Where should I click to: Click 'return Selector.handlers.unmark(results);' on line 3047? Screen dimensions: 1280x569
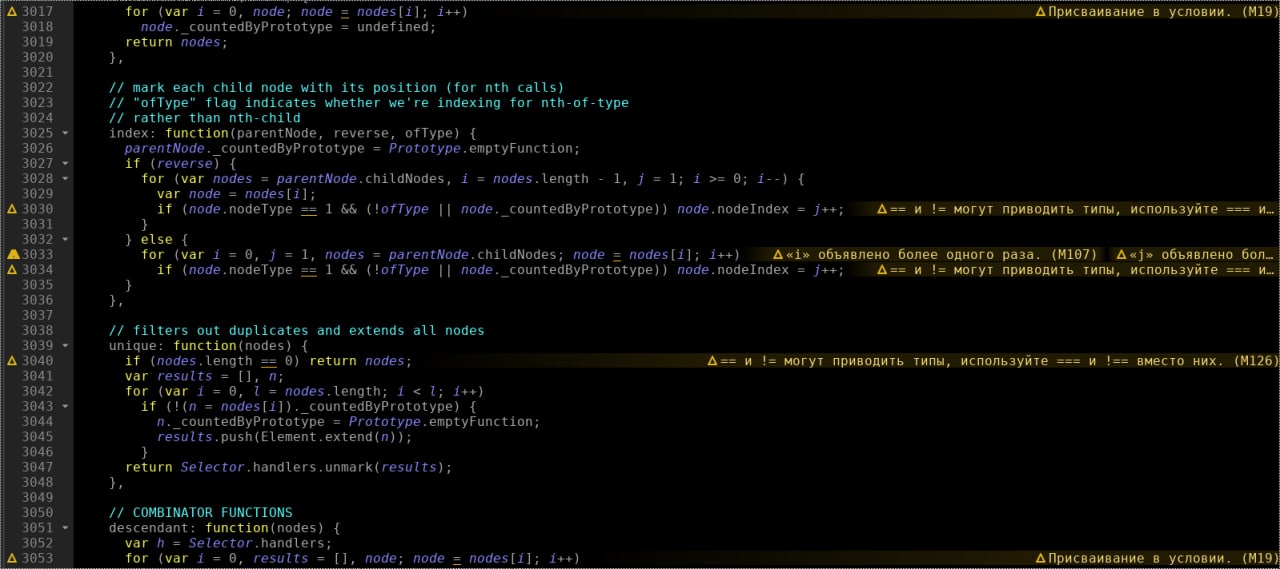coord(288,467)
